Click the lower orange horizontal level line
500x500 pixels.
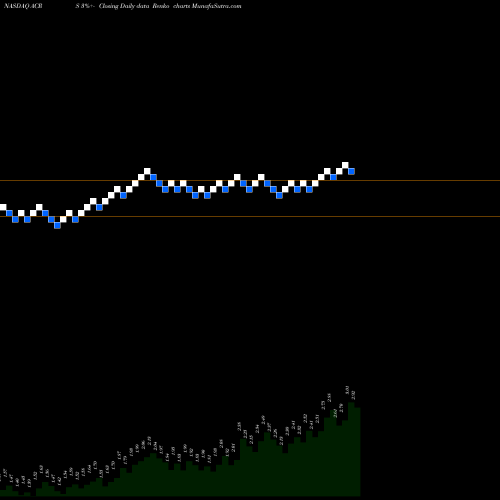tap(250, 217)
